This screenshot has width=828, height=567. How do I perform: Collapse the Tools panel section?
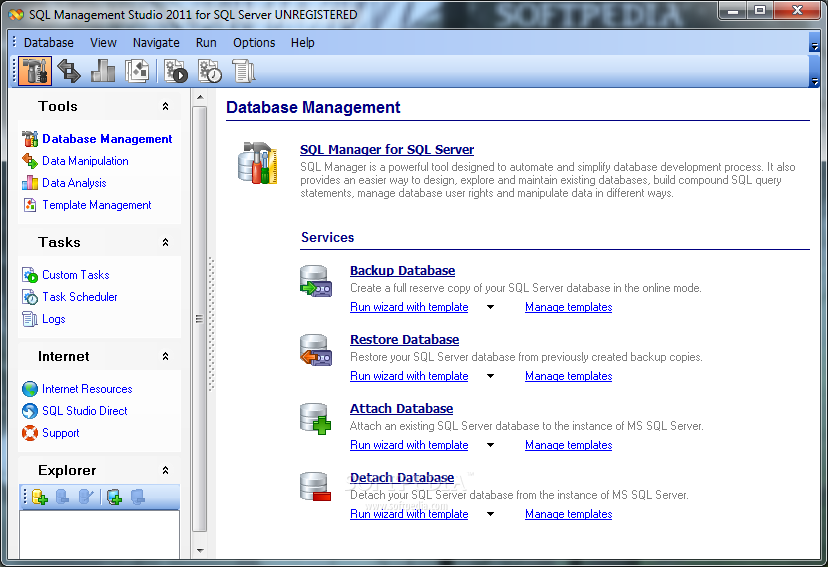[x=166, y=107]
